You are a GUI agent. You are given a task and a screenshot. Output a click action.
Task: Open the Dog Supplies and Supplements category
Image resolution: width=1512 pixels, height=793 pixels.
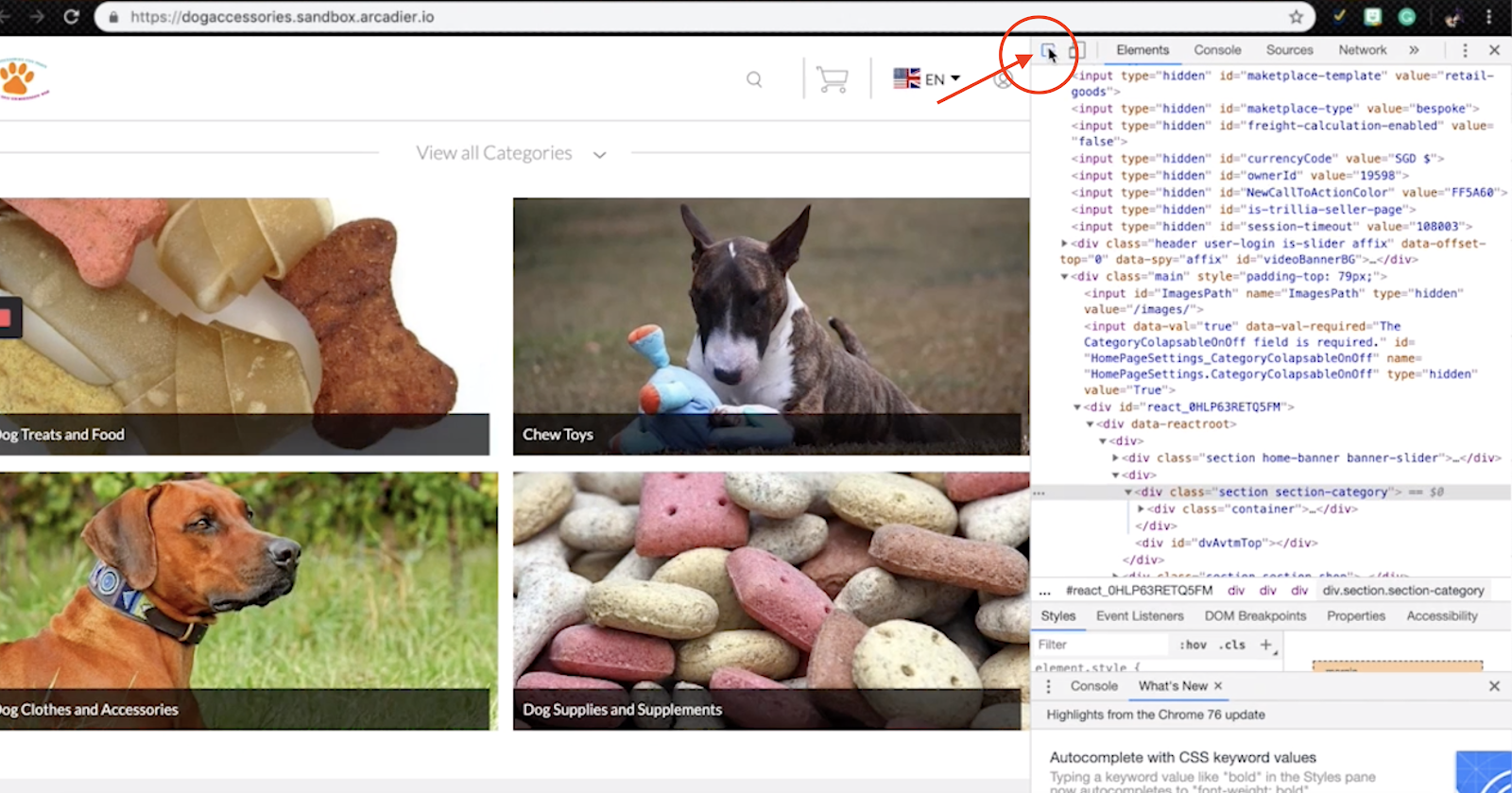pyautogui.click(x=771, y=601)
